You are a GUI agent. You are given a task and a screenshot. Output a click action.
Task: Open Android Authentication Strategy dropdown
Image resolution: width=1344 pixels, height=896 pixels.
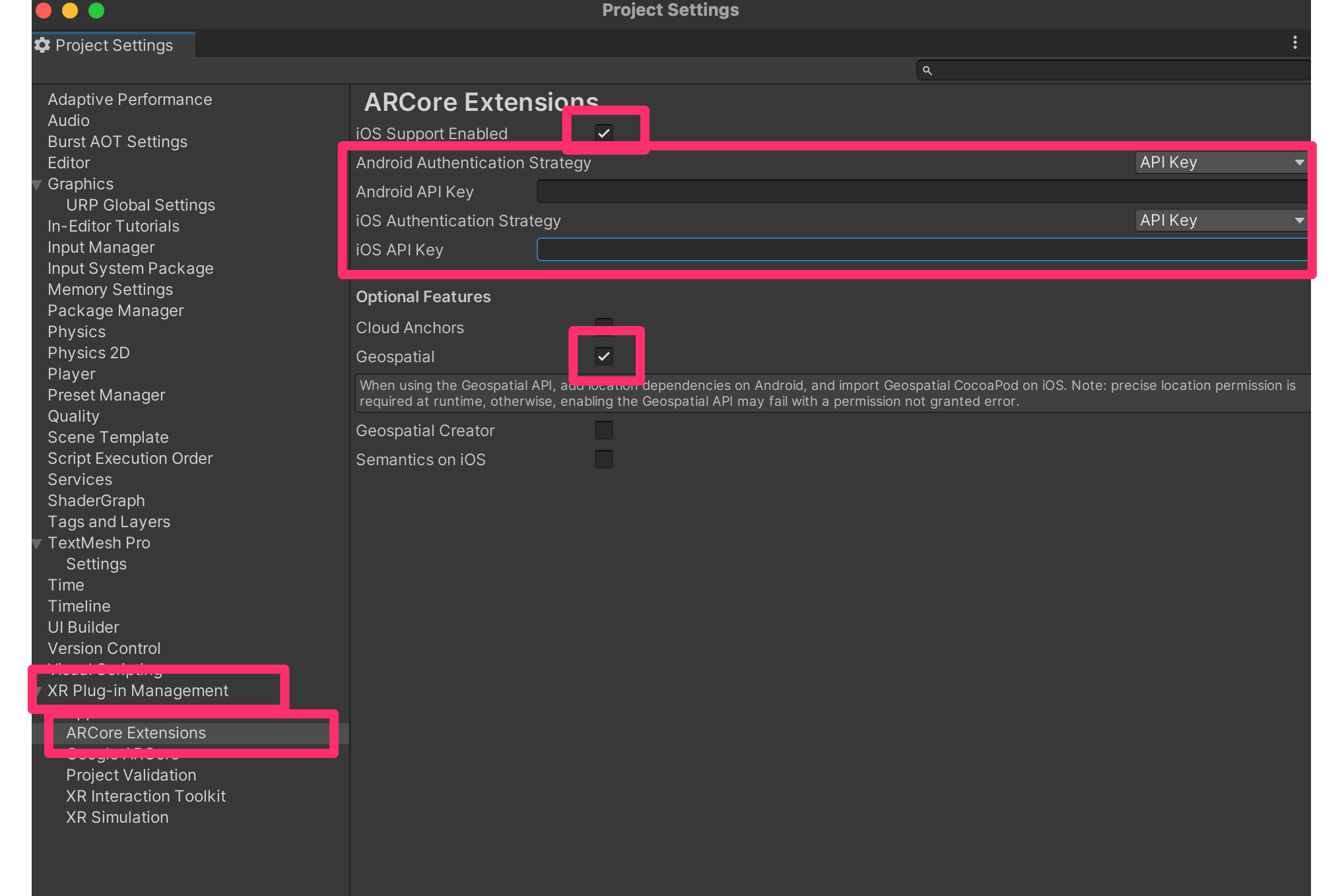tap(1221, 162)
